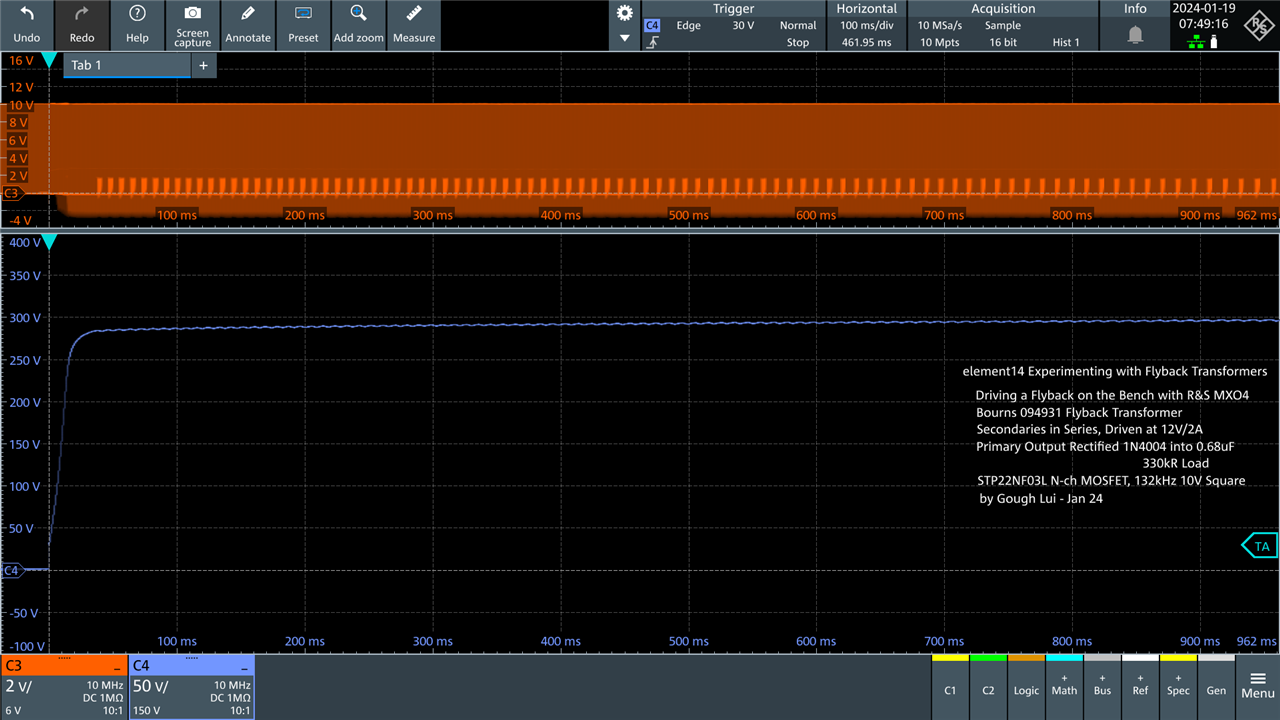Open Help from the toolbar
Screen dimensions: 1280x720
(138, 25)
